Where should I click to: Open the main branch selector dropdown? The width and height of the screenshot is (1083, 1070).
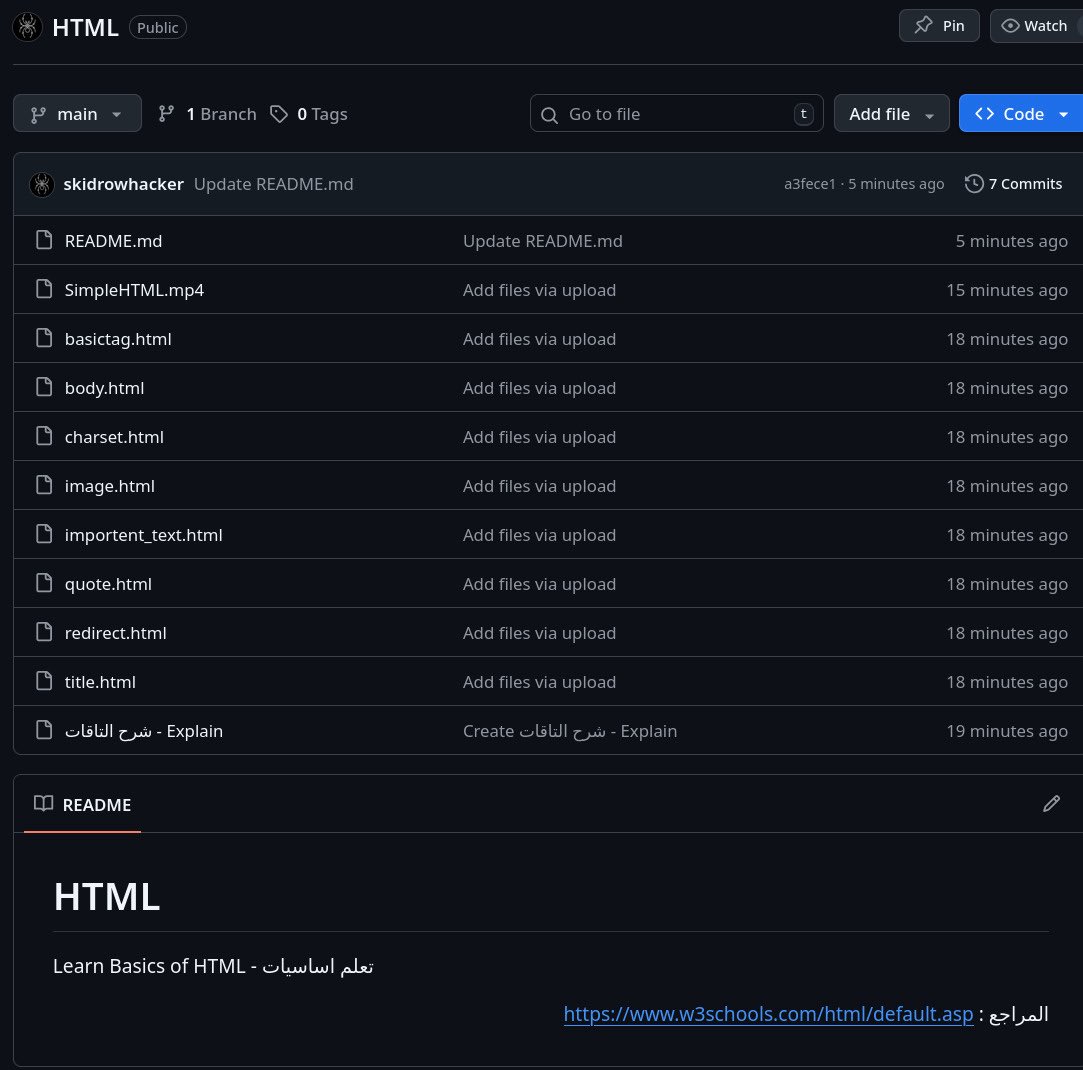[x=77, y=114]
